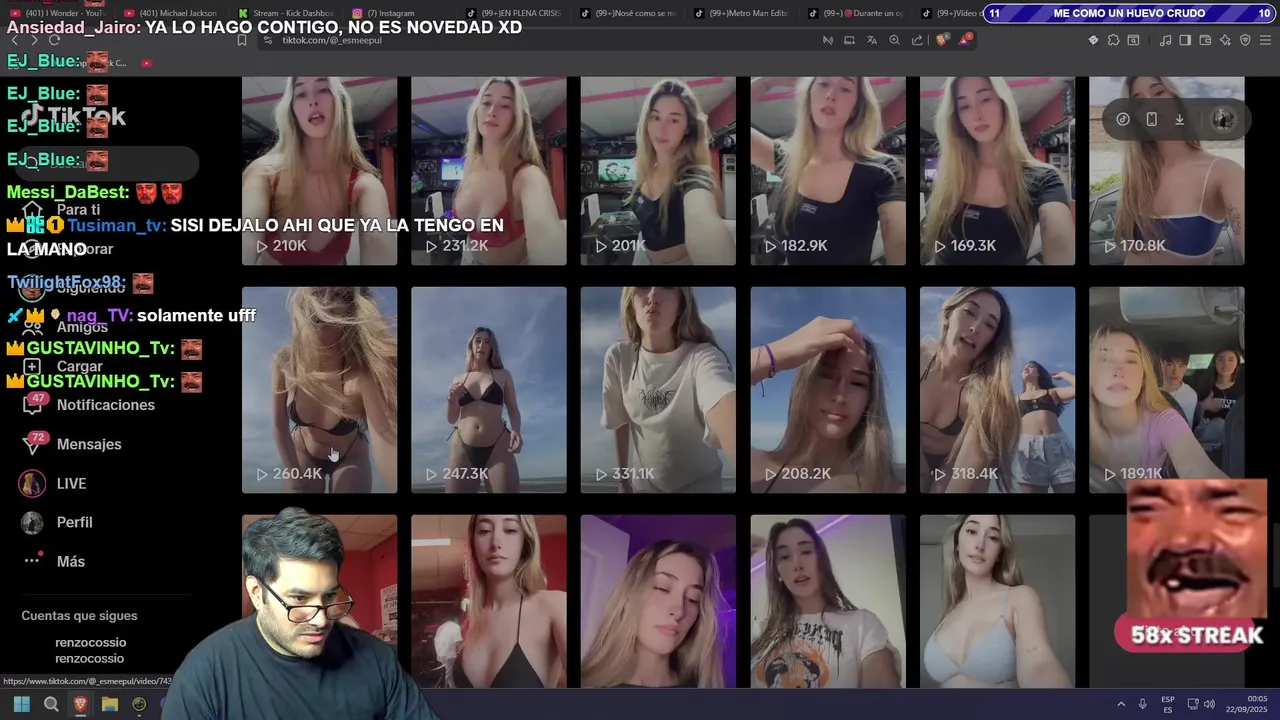Show hidden system tray icons chevron
The width and height of the screenshot is (1280, 720).
pyautogui.click(x=1120, y=704)
